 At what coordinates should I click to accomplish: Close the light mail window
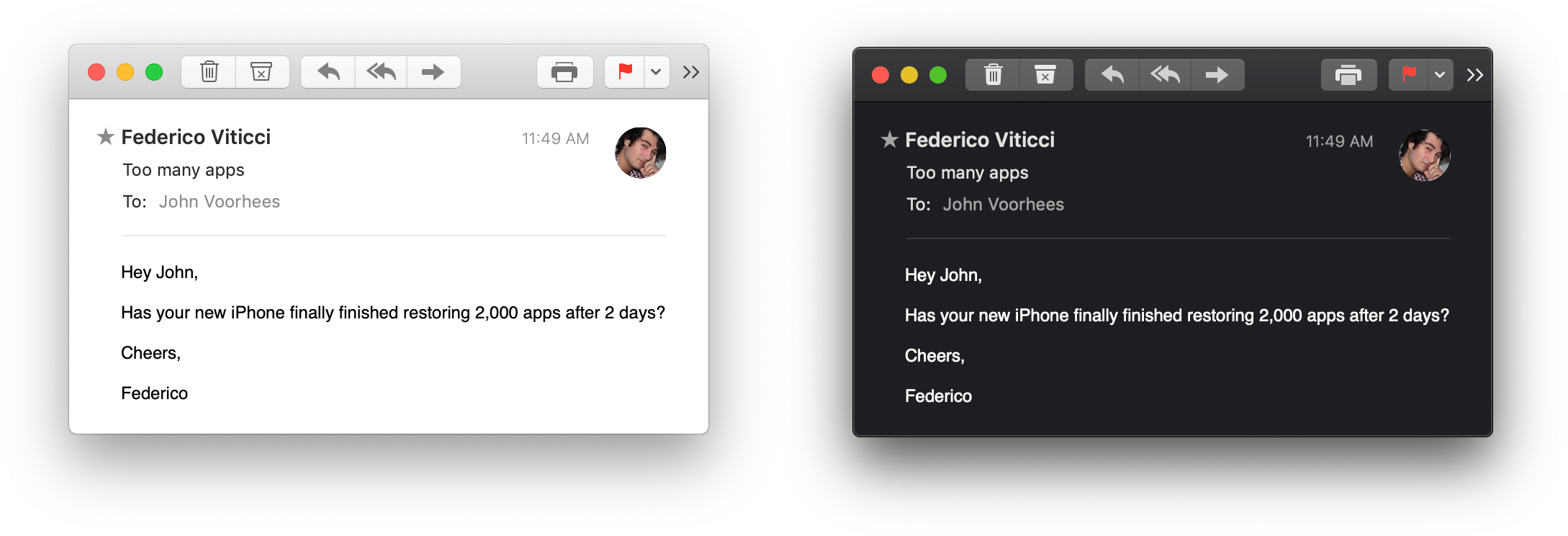click(x=96, y=72)
